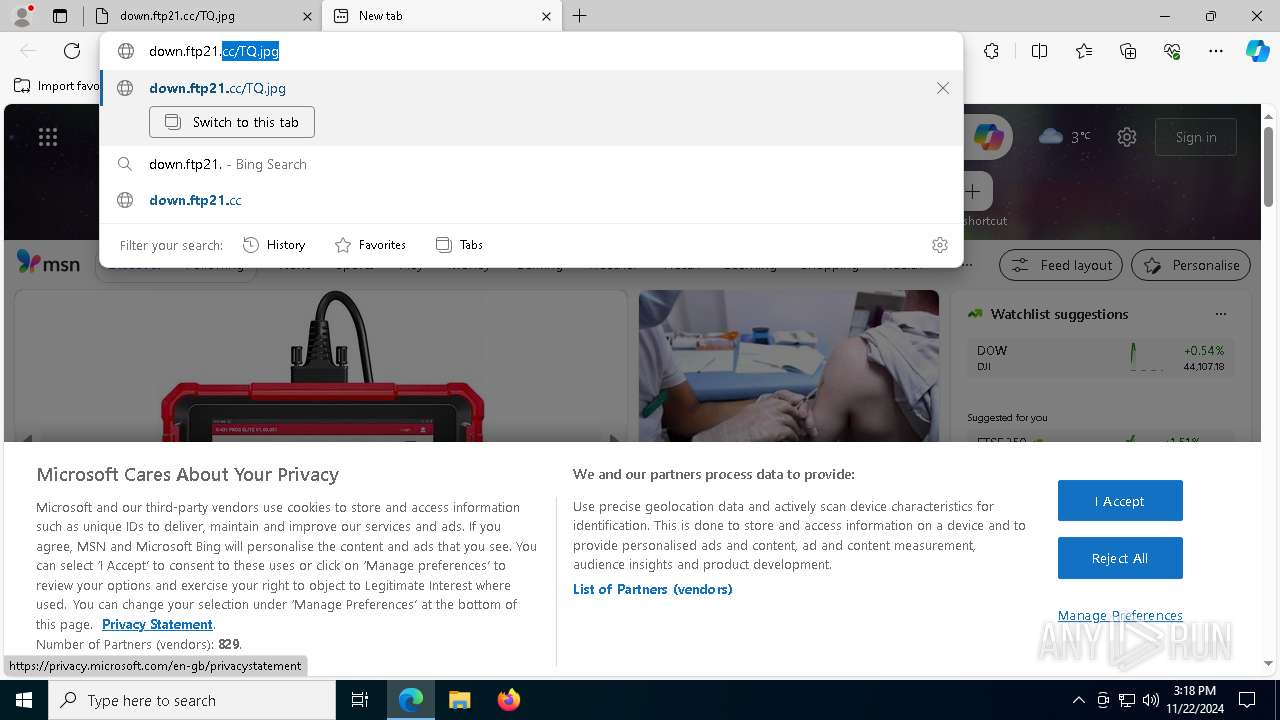Select the down.ftp21.cc suggestion
This screenshot has height=720, width=1280.
click(531, 200)
